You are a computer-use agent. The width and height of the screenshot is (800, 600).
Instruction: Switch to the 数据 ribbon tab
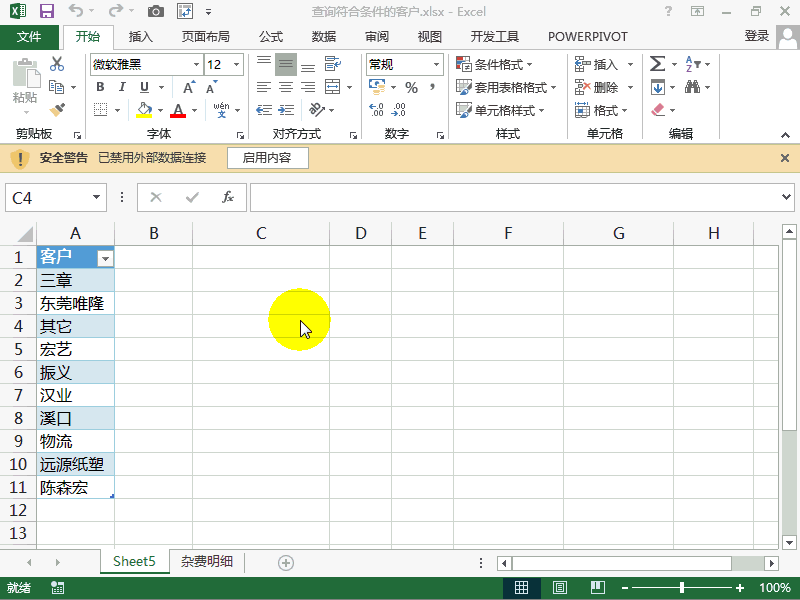point(323,36)
